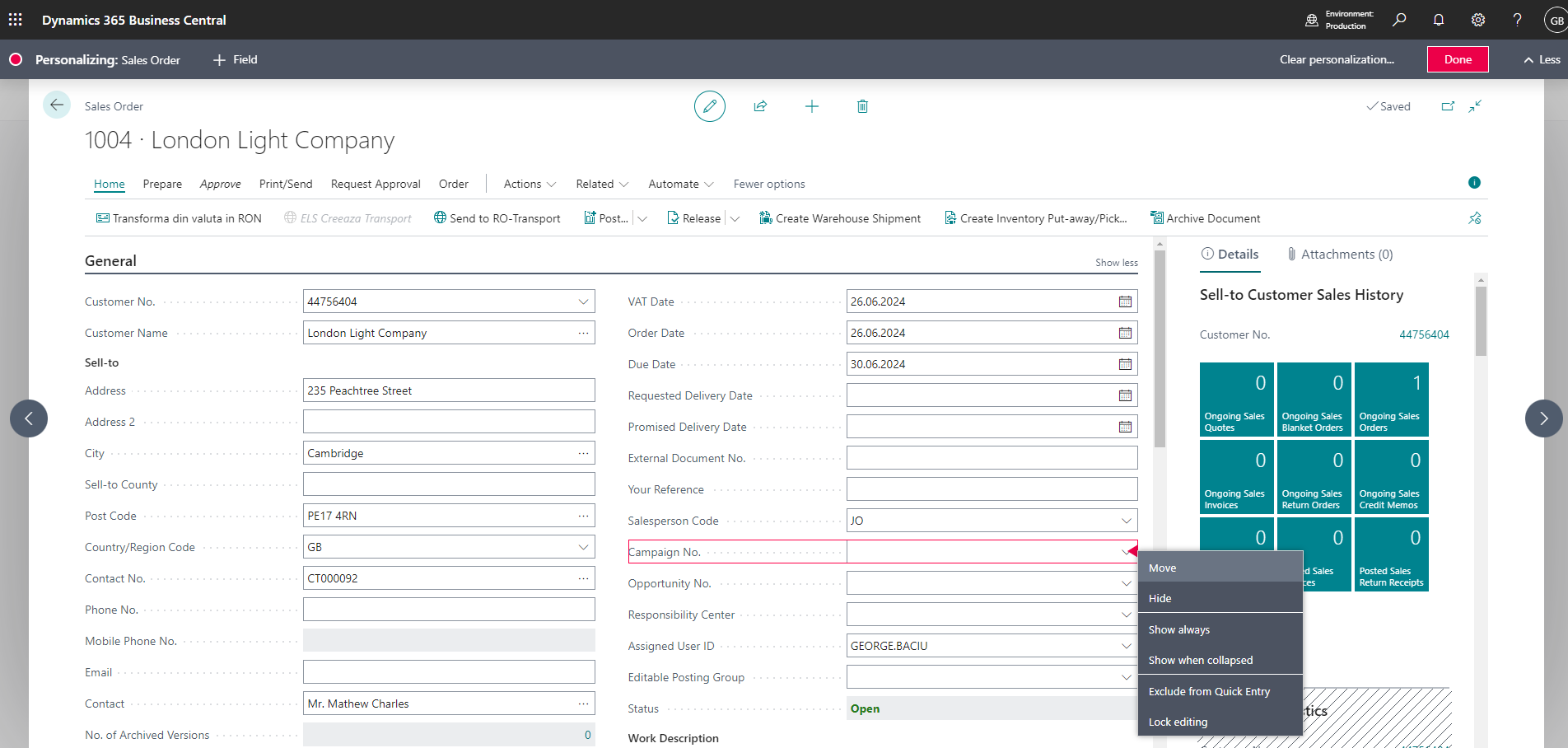
Task: Create new record with plus icon
Action: pyautogui.click(x=812, y=106)
